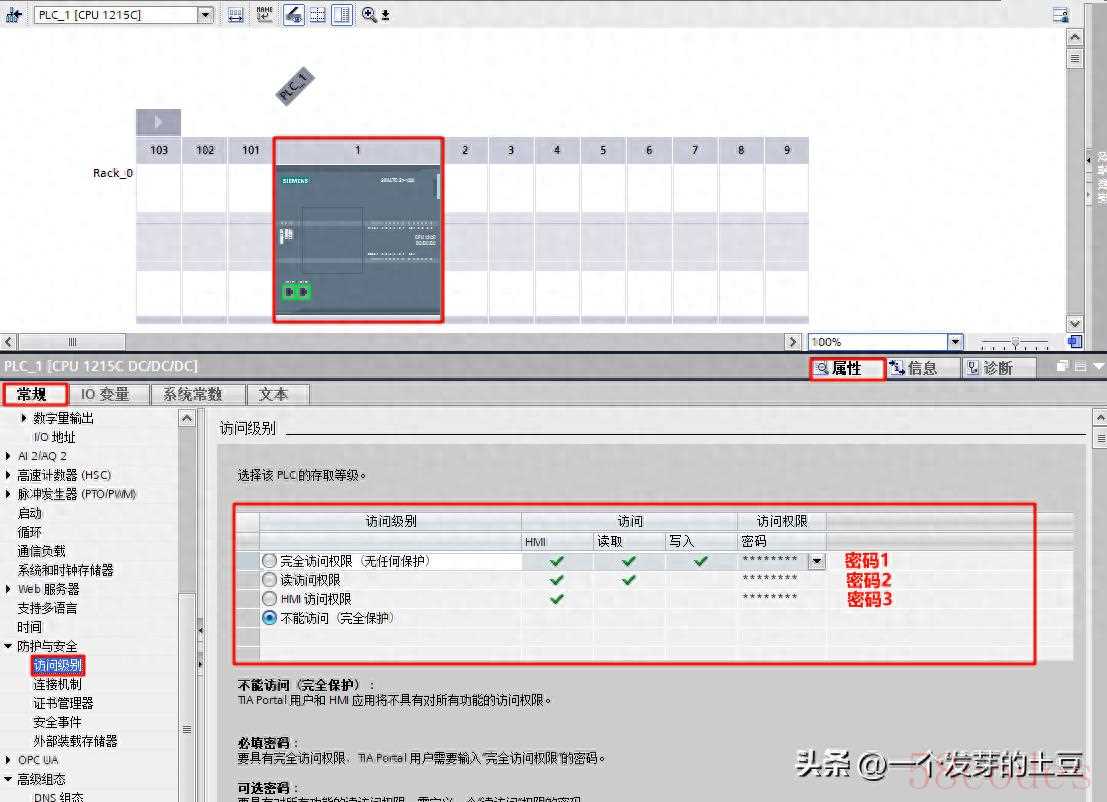Select the 完全访问权限 (无任何保护) radio button
Viewport: 1107px width, 802px height.
(269, 561)
